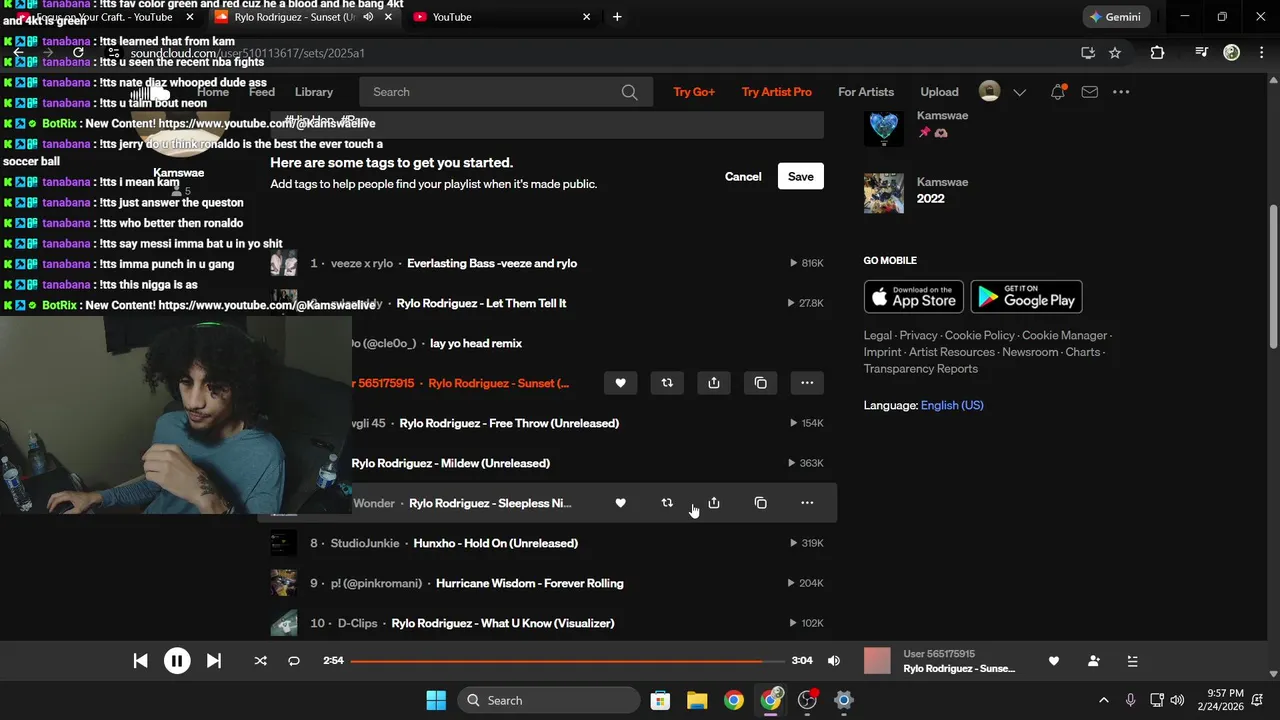Open the messages envelope icon
Viewport: 1280px width, 720px height.
pos(1090,92)
